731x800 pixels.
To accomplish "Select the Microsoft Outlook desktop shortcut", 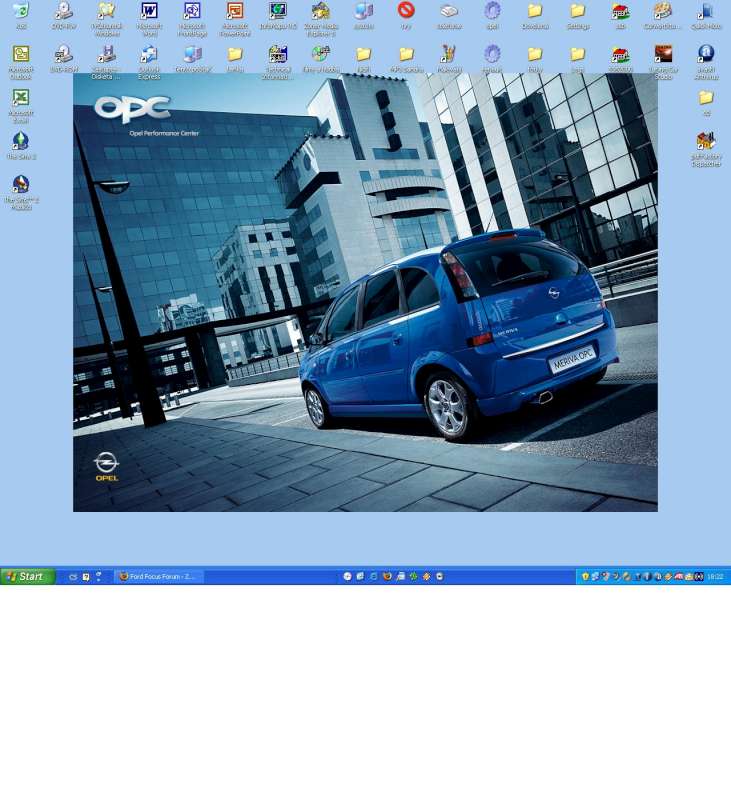I will [20, 55].
